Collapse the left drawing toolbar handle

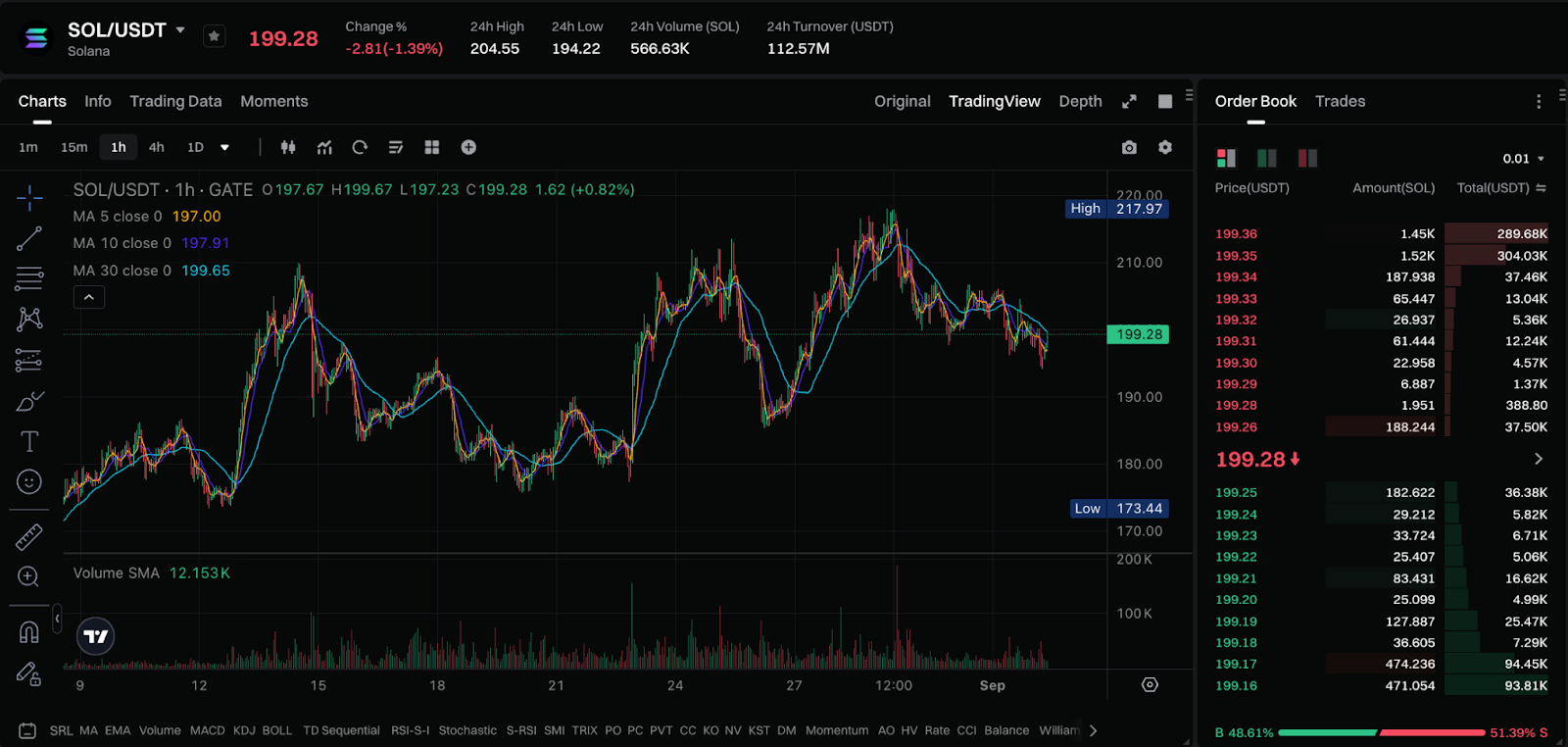click(57, 619)
